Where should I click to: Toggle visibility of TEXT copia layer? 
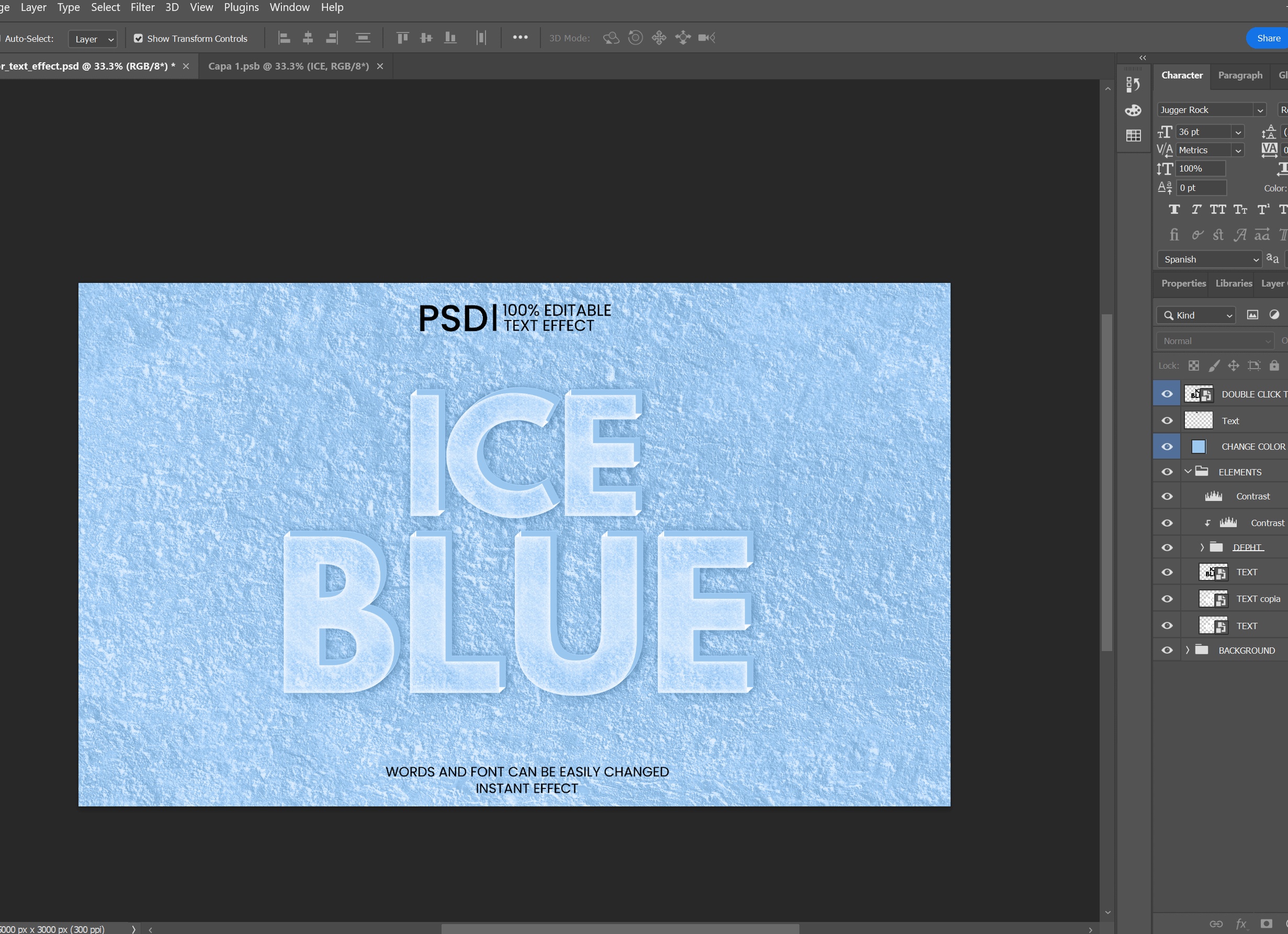1167,599
